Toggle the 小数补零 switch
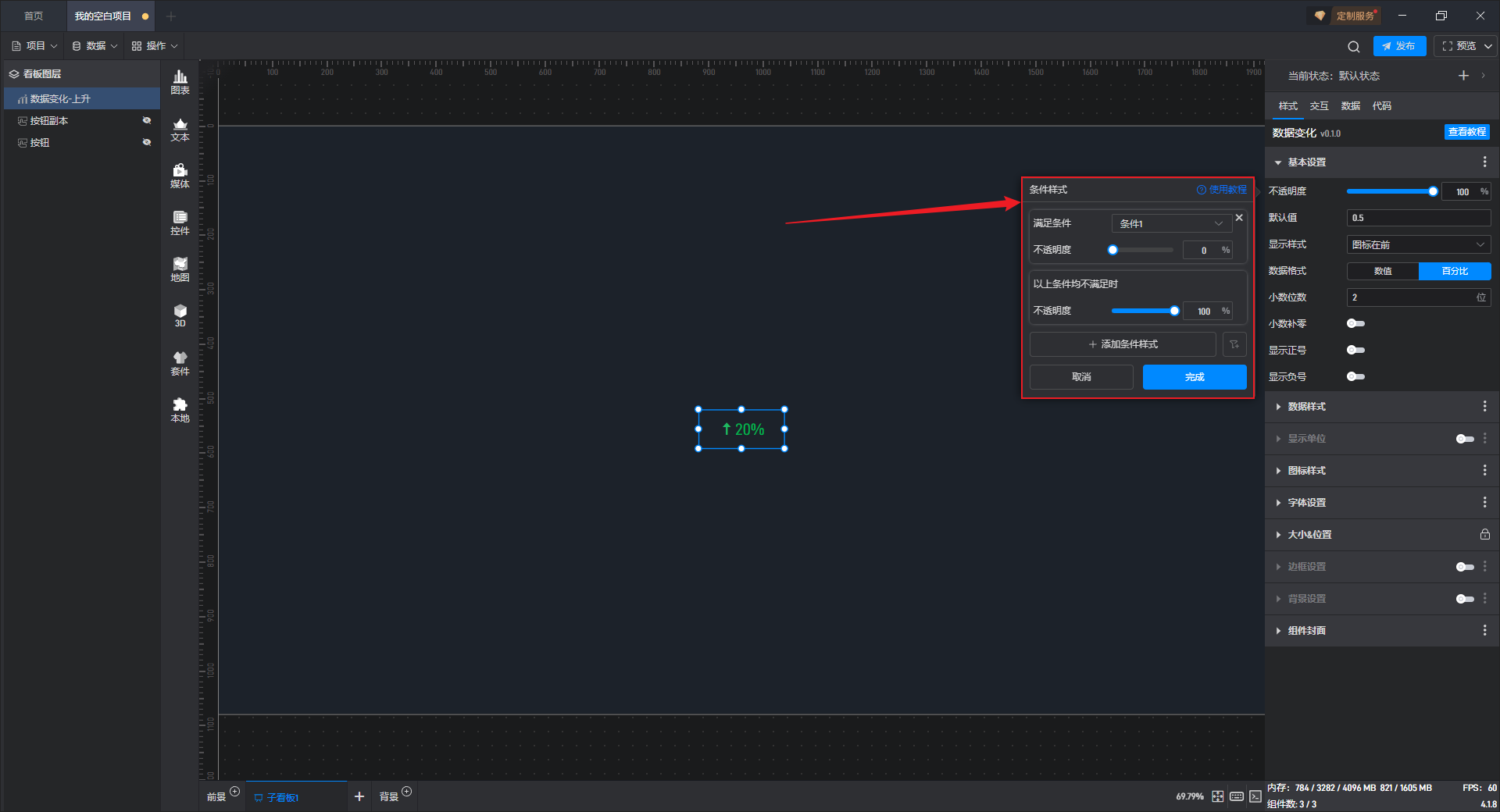 pos(1355,323)
